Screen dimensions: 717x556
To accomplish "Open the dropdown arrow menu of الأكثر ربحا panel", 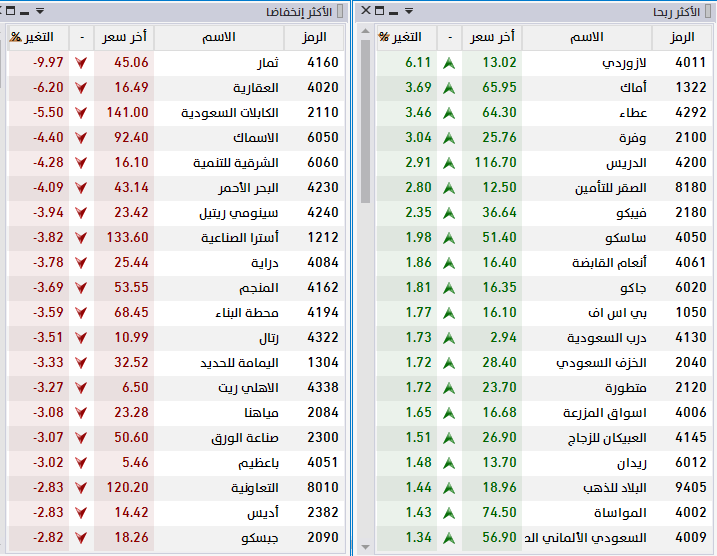I will [x=409, y=11].
